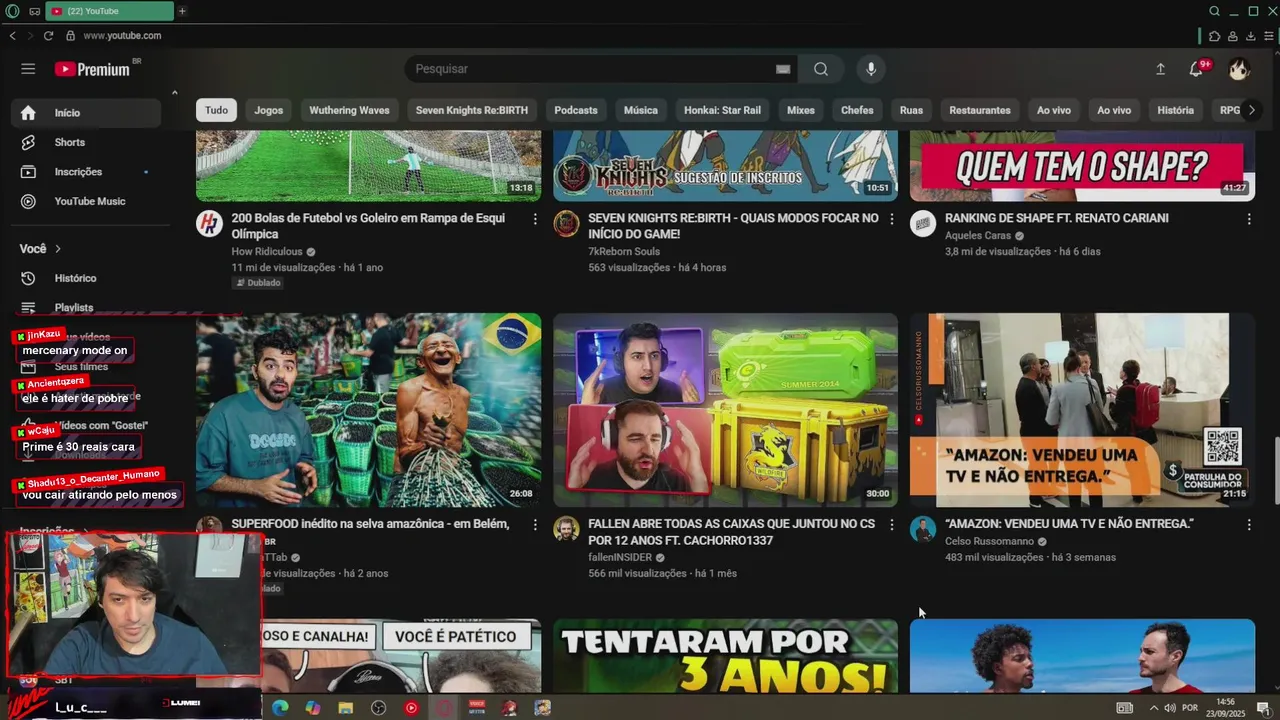Open the account avatar menu
Viewport: 1280px width, 720px height.
click(1239, 69)
